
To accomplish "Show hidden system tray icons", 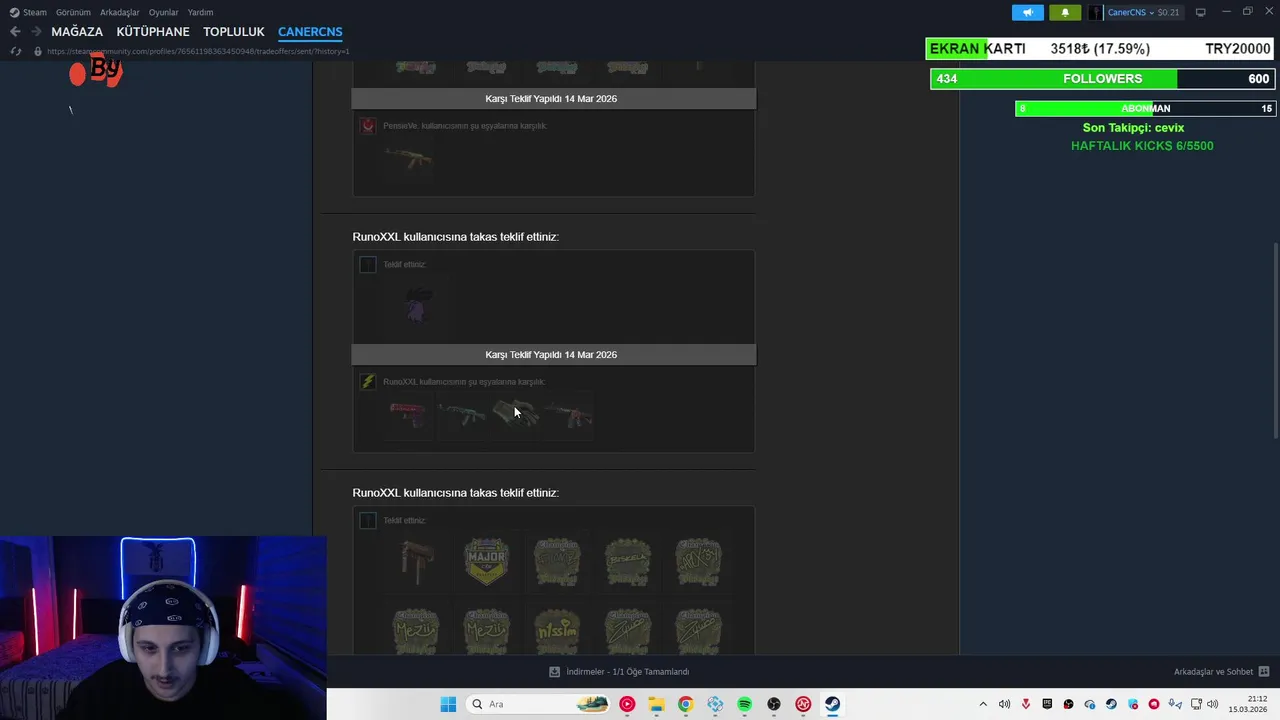I will pos(983,704).
